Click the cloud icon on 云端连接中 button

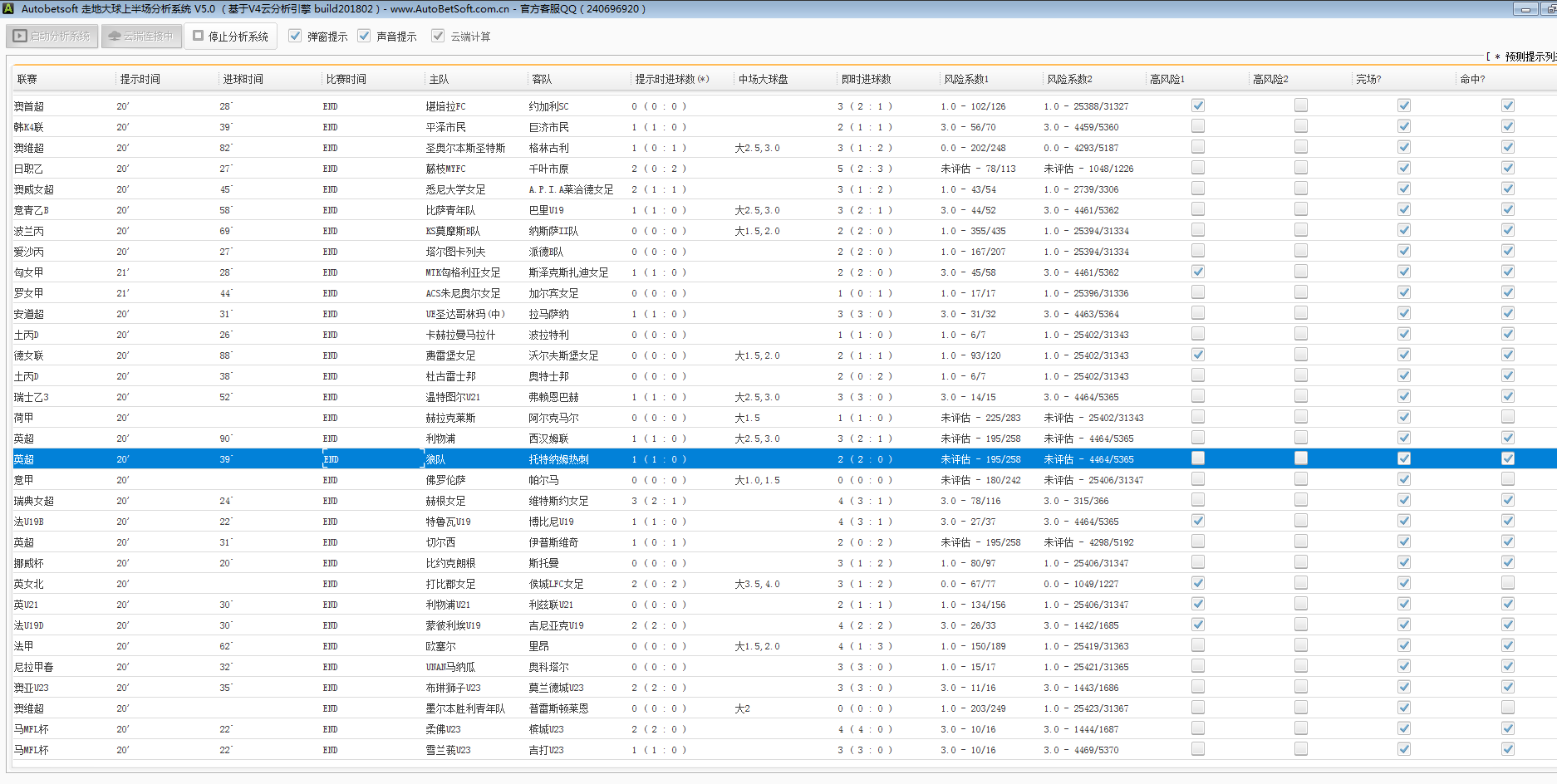[x=115, y=37]
